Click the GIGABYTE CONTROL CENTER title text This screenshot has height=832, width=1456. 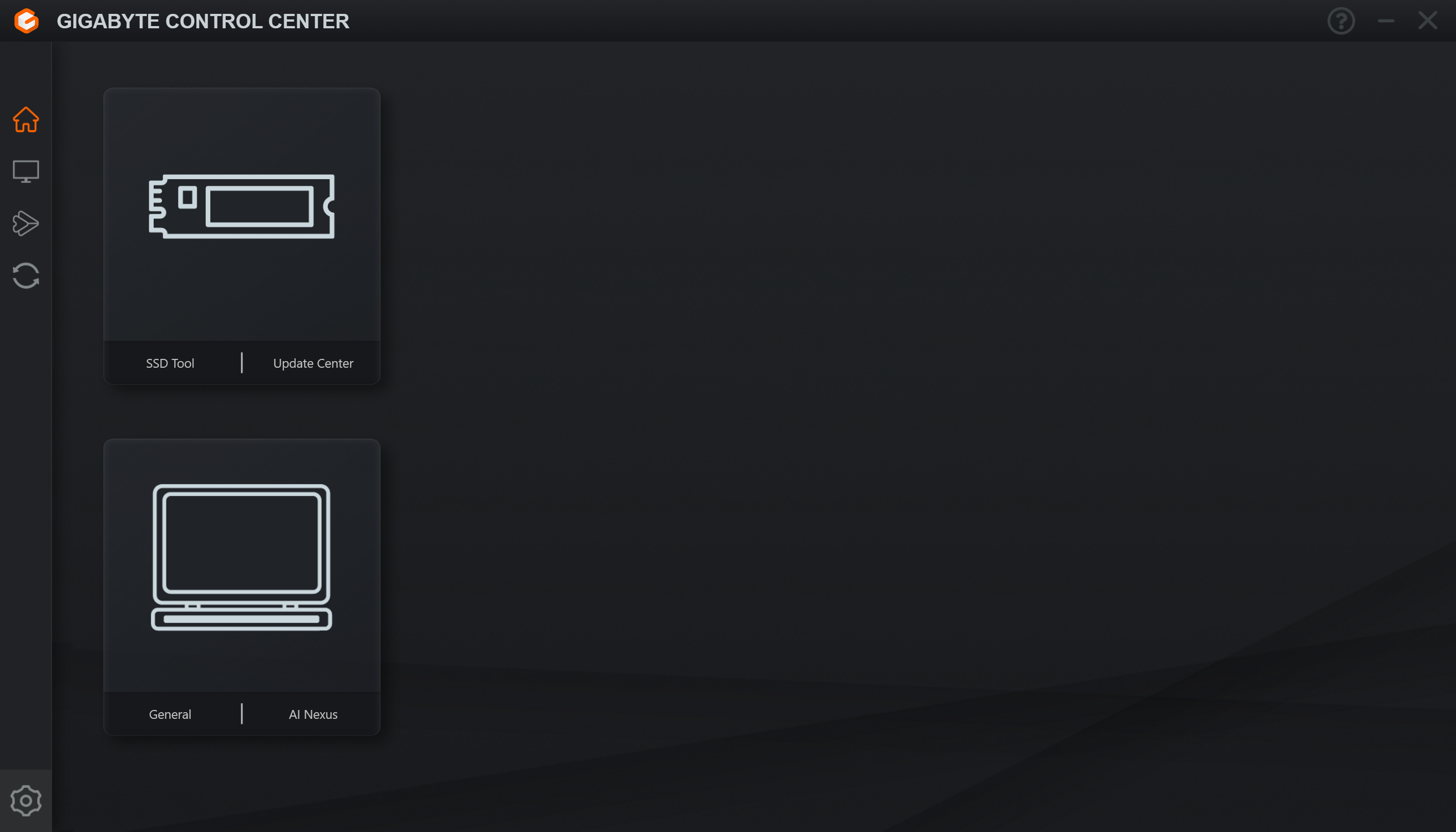coord(203,21)
